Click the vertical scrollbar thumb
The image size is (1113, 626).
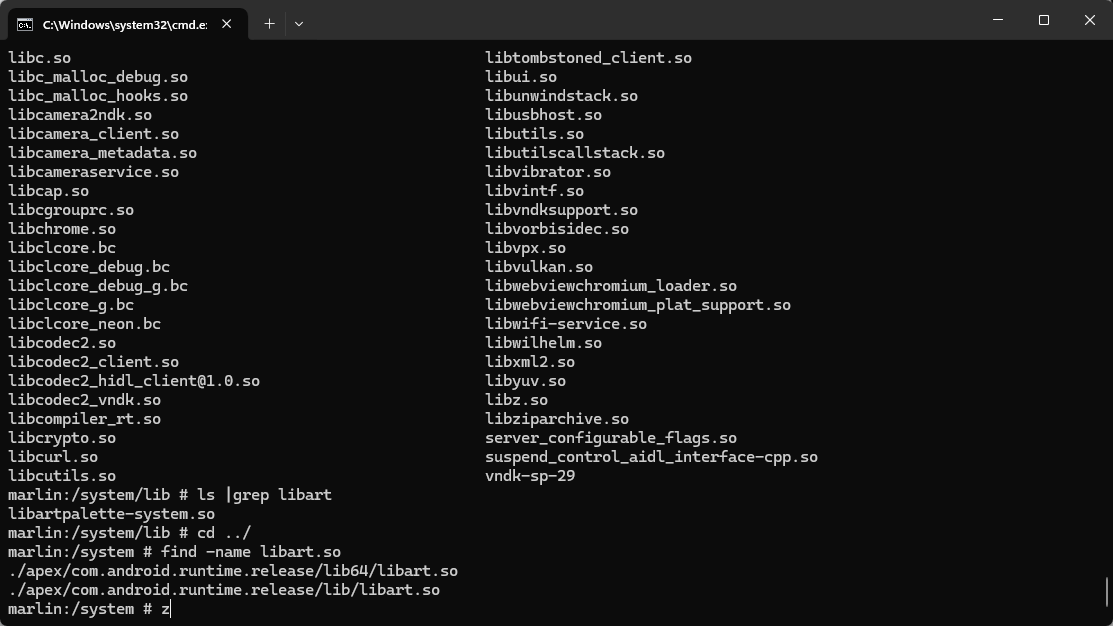tap(1106, 591)
